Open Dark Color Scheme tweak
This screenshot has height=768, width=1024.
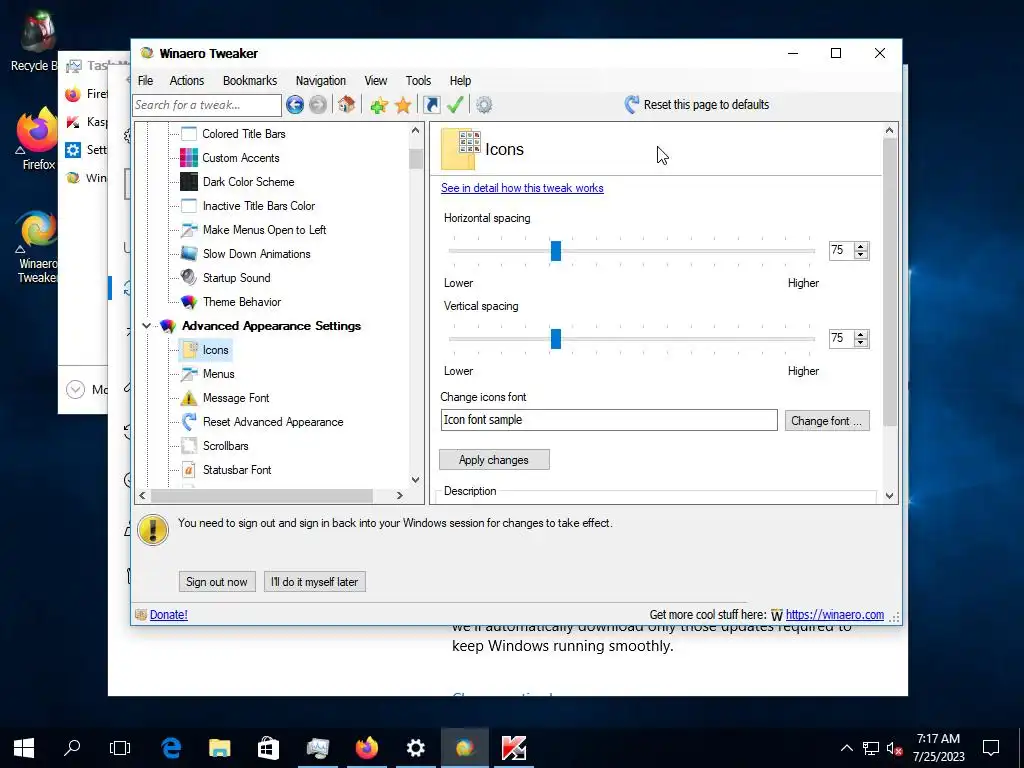(x=248, y=182)
